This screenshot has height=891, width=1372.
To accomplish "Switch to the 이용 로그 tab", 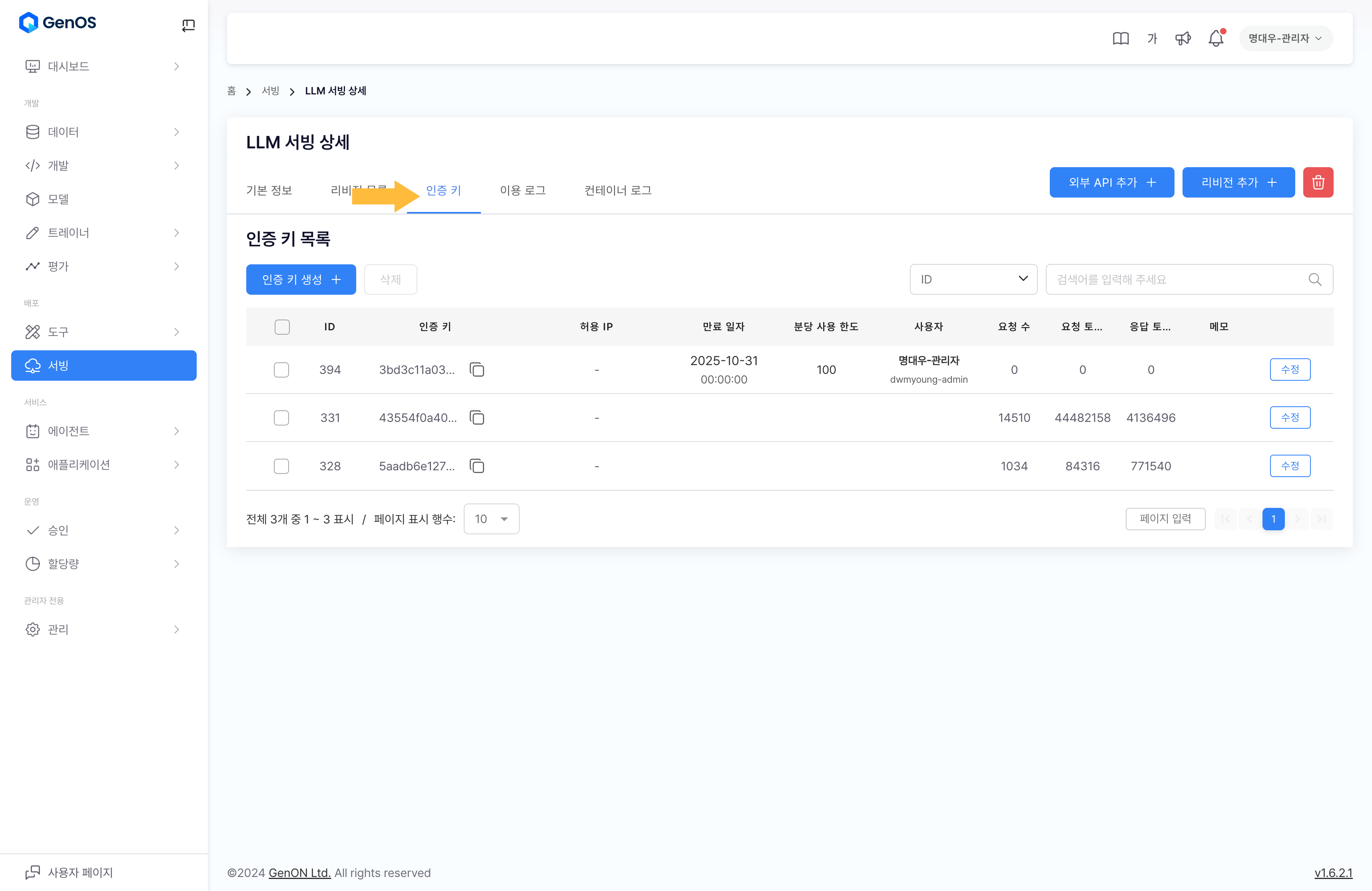I will pos(522,190).
